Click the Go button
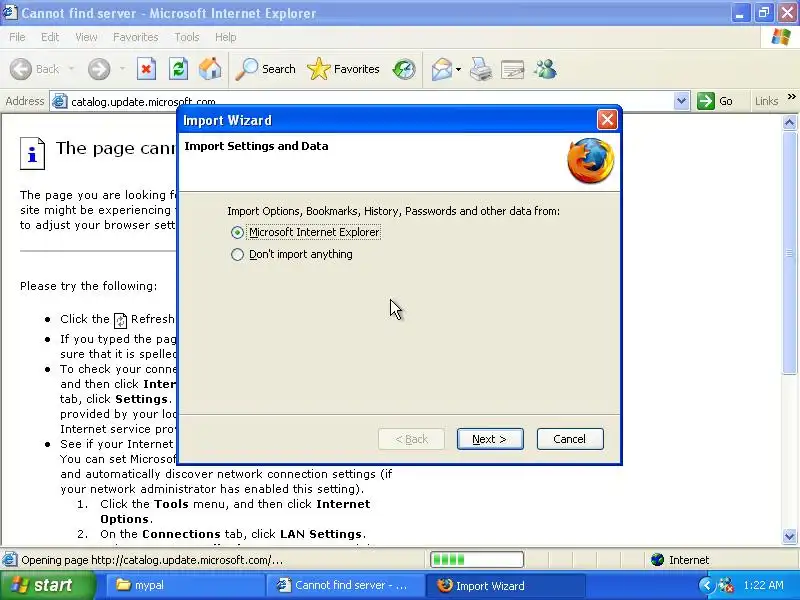The height and width of the screenshot is (600, 800). pyautogui.click(x=715, y=101)
